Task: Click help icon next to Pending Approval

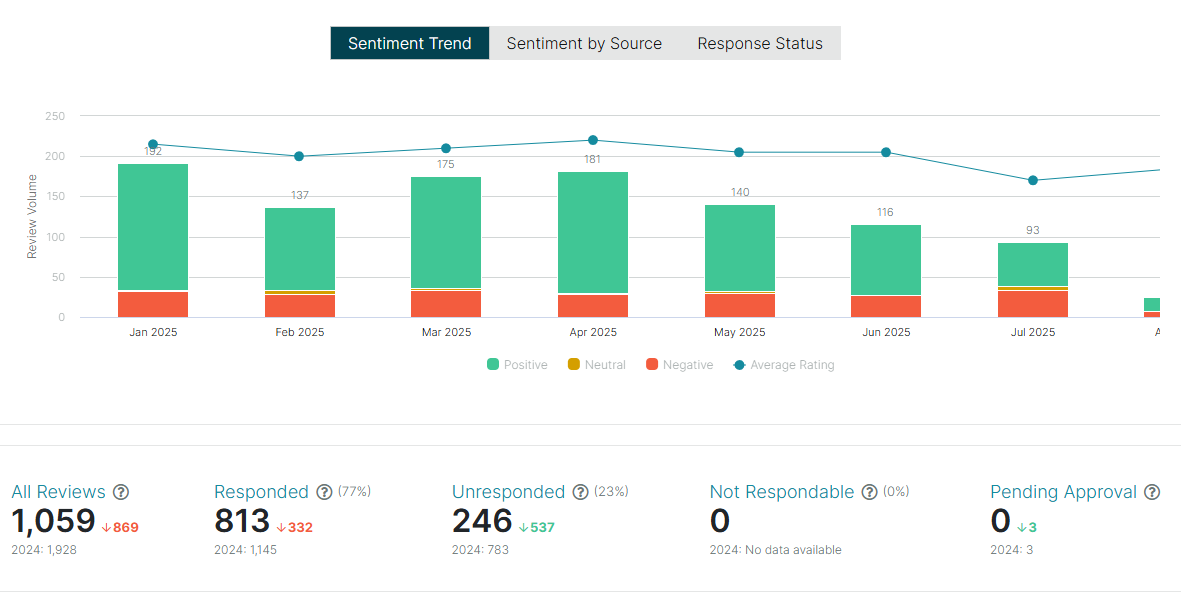Action: pos(1152,493)
